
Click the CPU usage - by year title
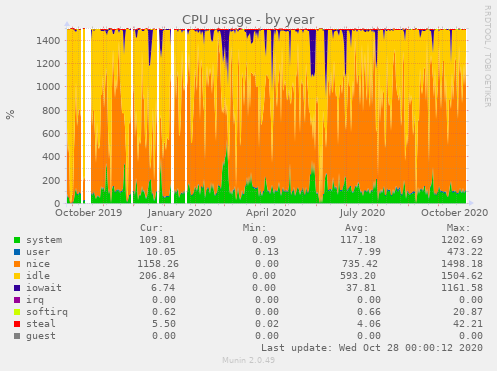pyautogui.click(x=248, y=20)
